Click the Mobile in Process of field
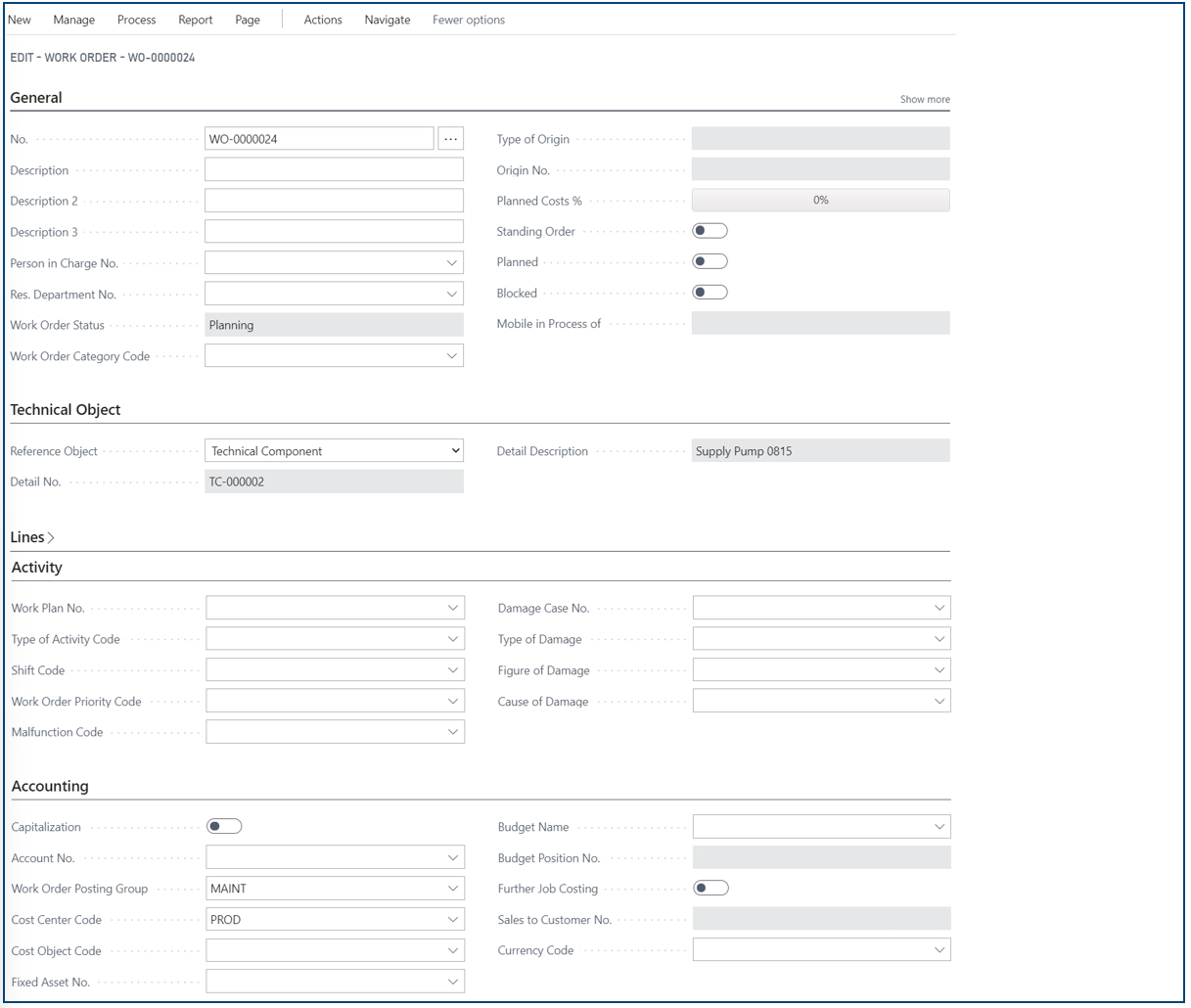1191x1008 pixels. click(x=821, y=324)
